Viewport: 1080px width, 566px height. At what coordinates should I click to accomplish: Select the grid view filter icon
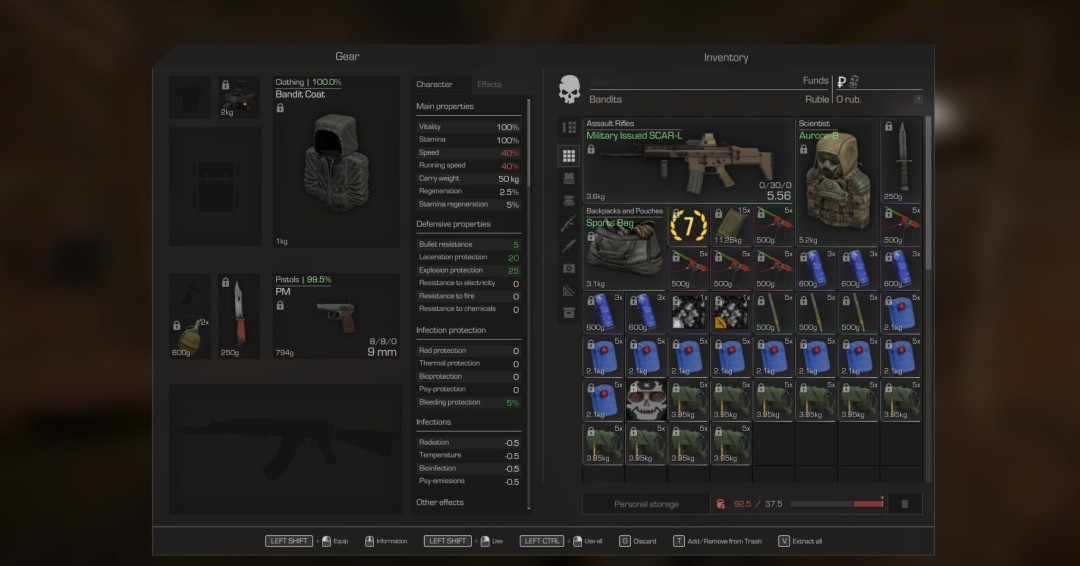coord(568,156)
